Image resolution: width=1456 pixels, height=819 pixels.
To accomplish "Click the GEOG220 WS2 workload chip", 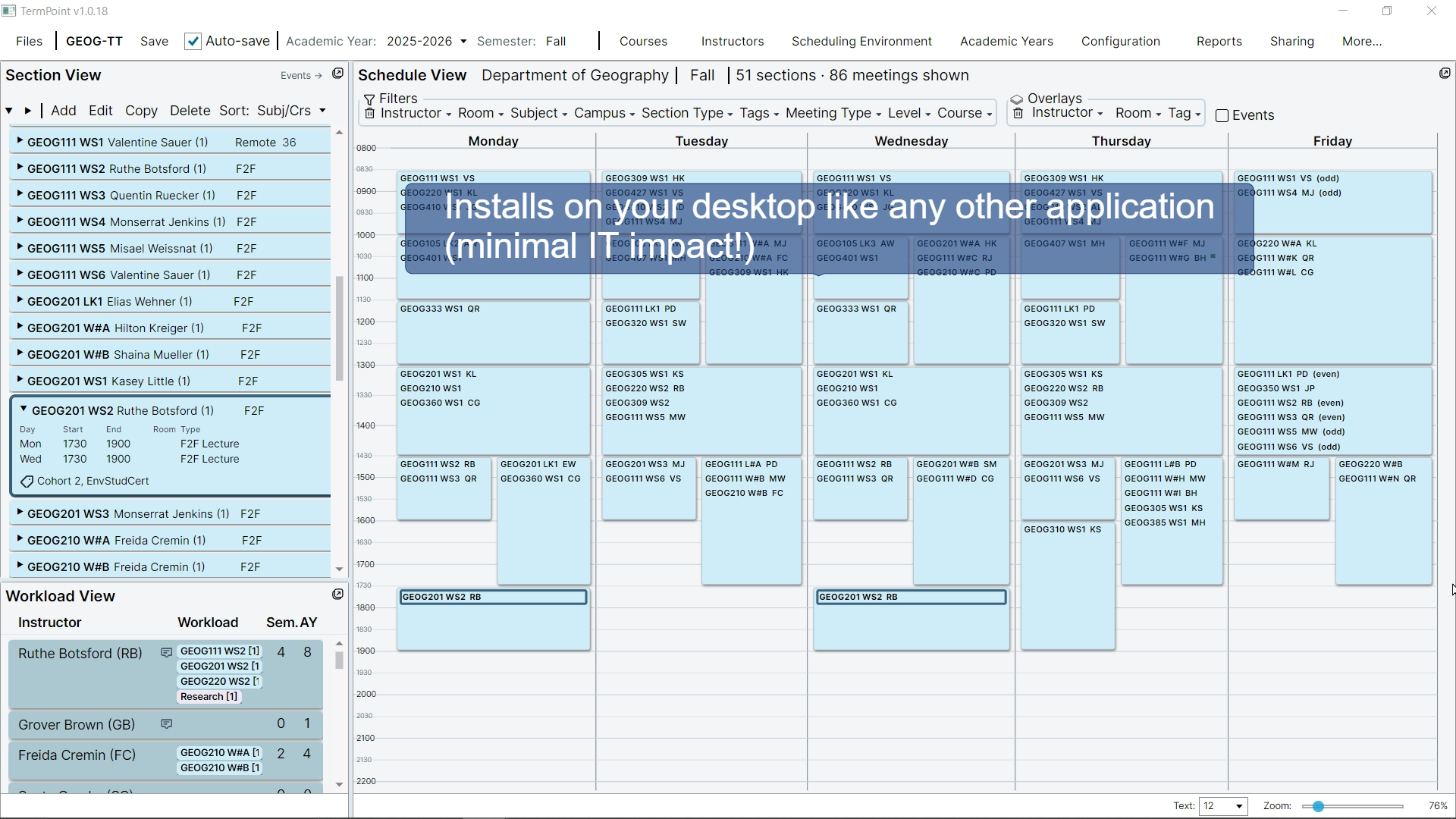I will pyautogui.click(x=219, y=682).
